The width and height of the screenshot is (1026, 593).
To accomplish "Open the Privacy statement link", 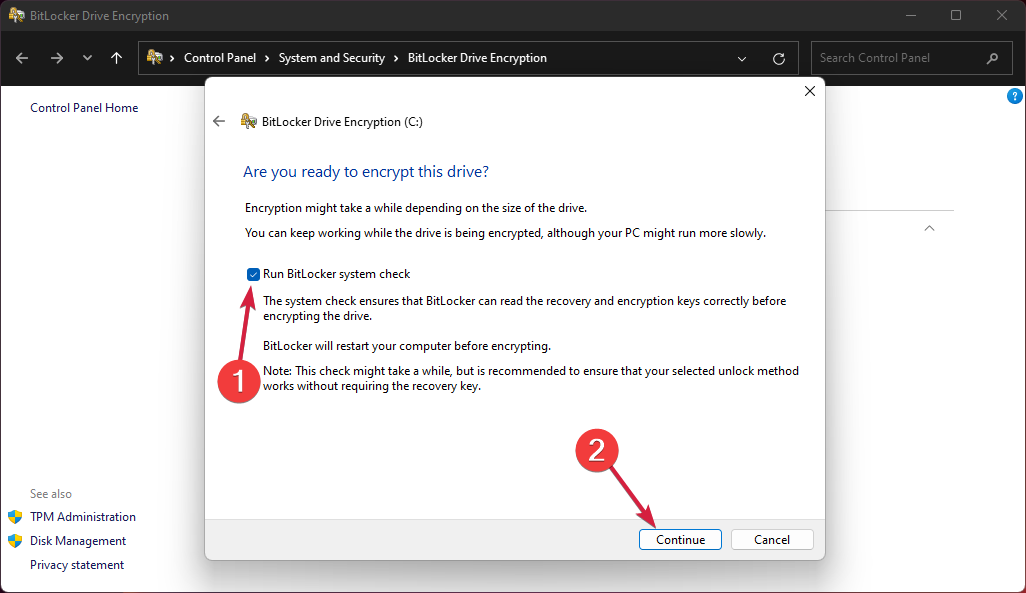I will point(77,564).
